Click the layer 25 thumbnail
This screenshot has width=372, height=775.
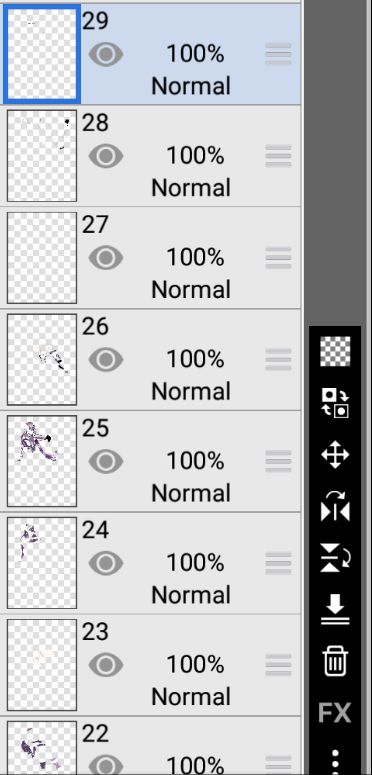click(x=42, y=461)
